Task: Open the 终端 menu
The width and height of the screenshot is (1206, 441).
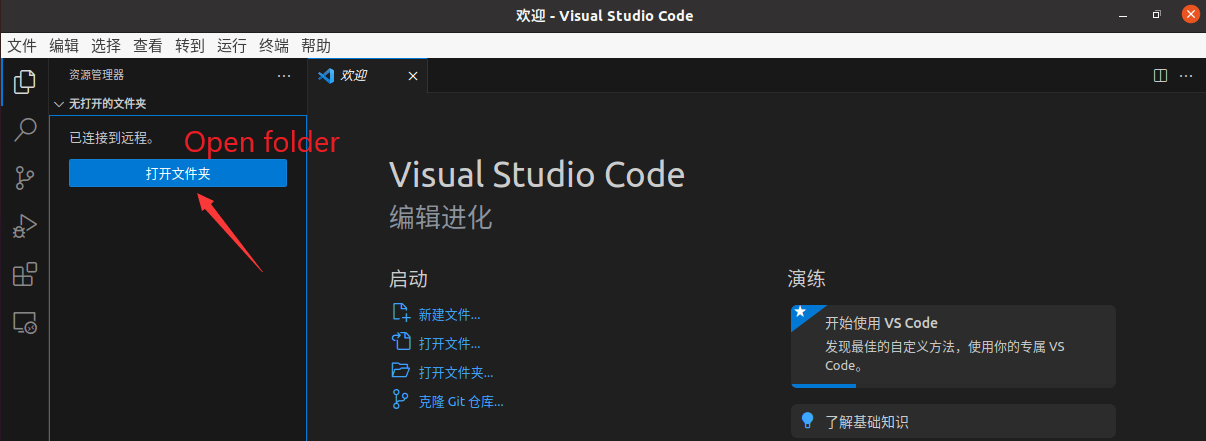Action: pos(274,45)
